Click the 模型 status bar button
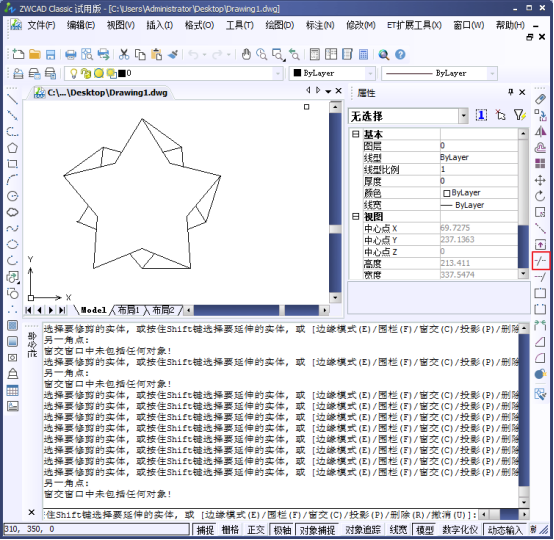The width and height of the screenshot is (554, 540). (x=424, y=530)
